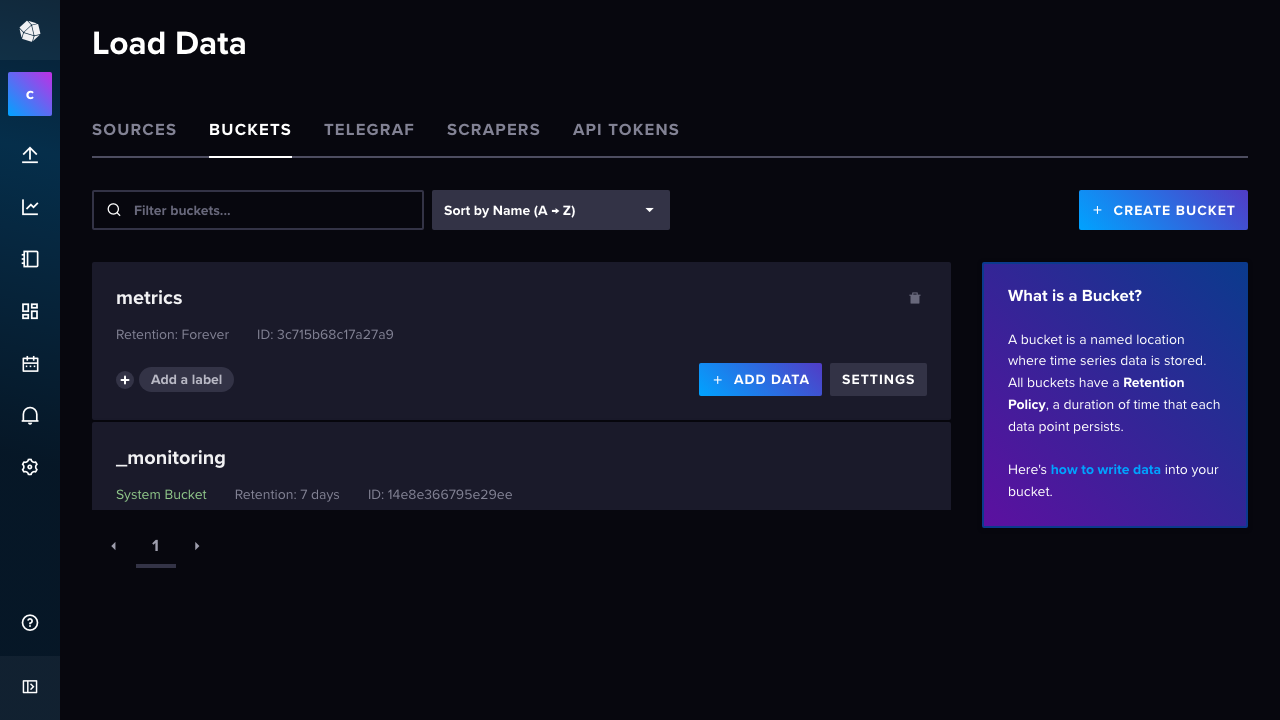
Task: Select the Buckets tab
Action: [250, 130]
